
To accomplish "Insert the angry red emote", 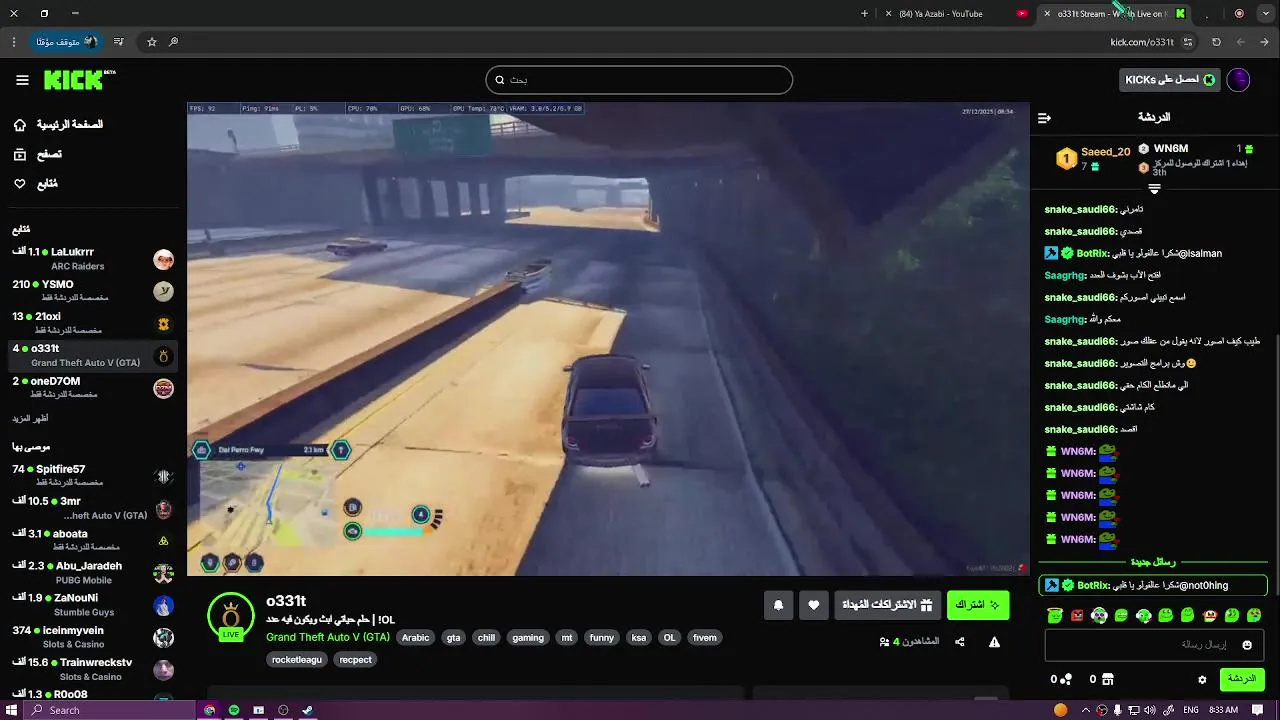I will pyautogui.click(x=1077, y=615).
